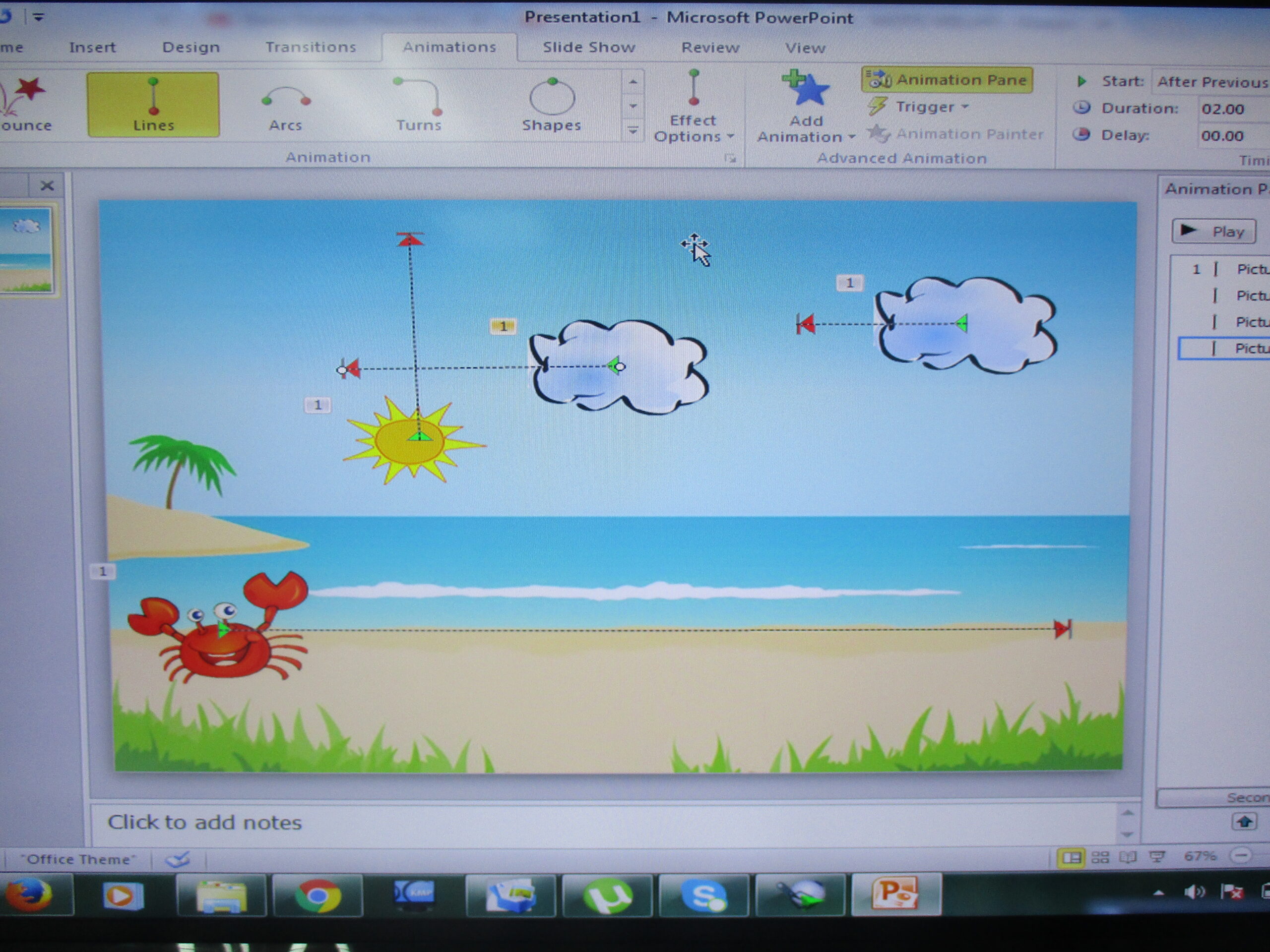Choose the Turns motion path
This screenshot has height=952, width=1270.
(x=418, y=106)
